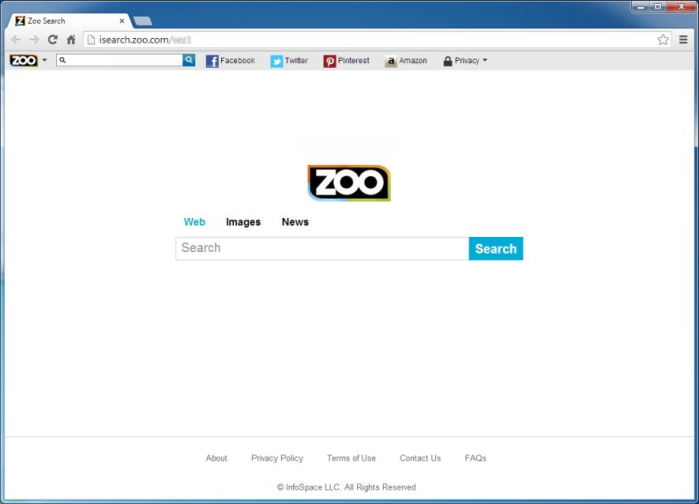Image resolution: width=699 pixels, height=504 pixels.
Task: Select the Zoo Search browser tab
Action: click(x=67, y=21)
